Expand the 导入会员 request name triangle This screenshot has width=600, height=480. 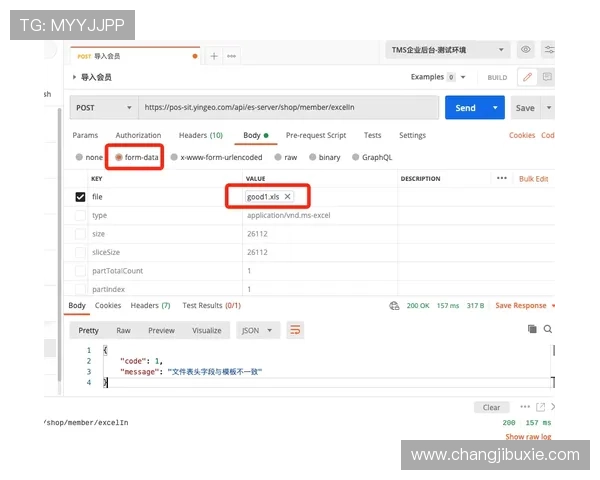click(74, 77)
